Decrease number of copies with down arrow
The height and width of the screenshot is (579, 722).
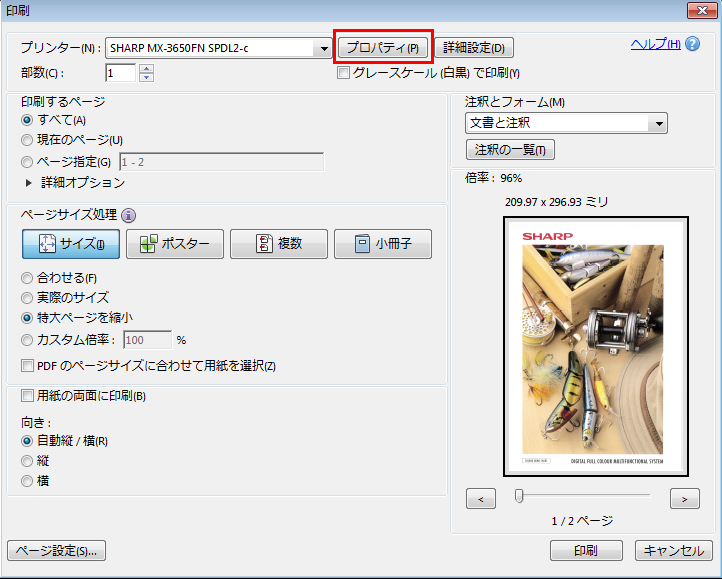click(x=146, y=77)
